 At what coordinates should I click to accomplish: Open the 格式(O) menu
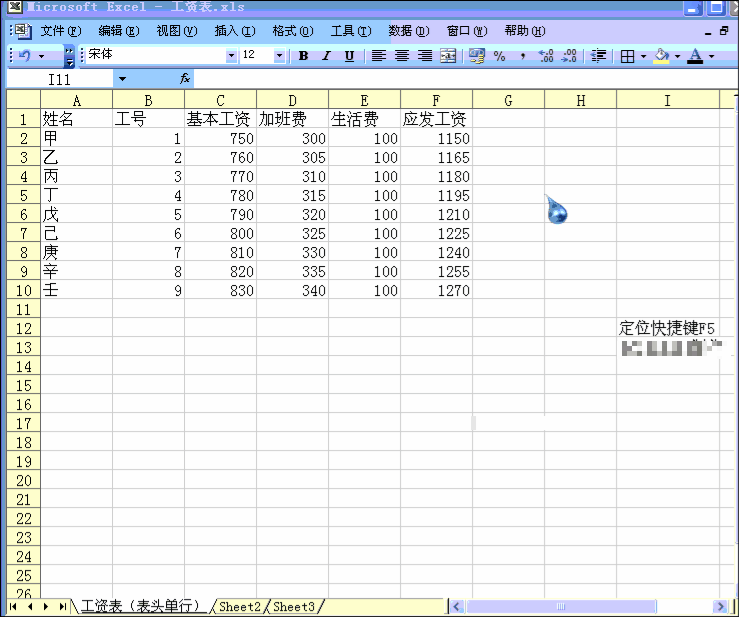(x=293, y=31)
